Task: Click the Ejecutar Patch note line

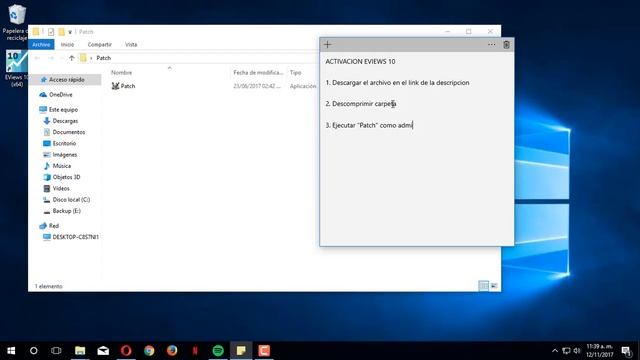Action: pyautogui.click(x=369, y=125)
